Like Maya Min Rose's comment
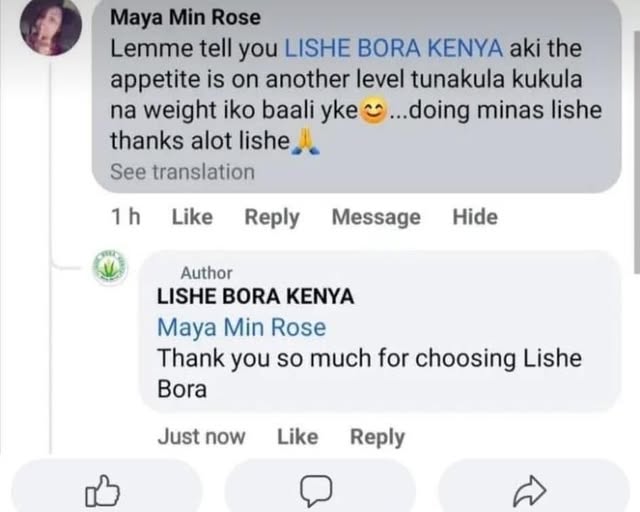The height and width of the screenshot is (512, 640). click(193, 217)
